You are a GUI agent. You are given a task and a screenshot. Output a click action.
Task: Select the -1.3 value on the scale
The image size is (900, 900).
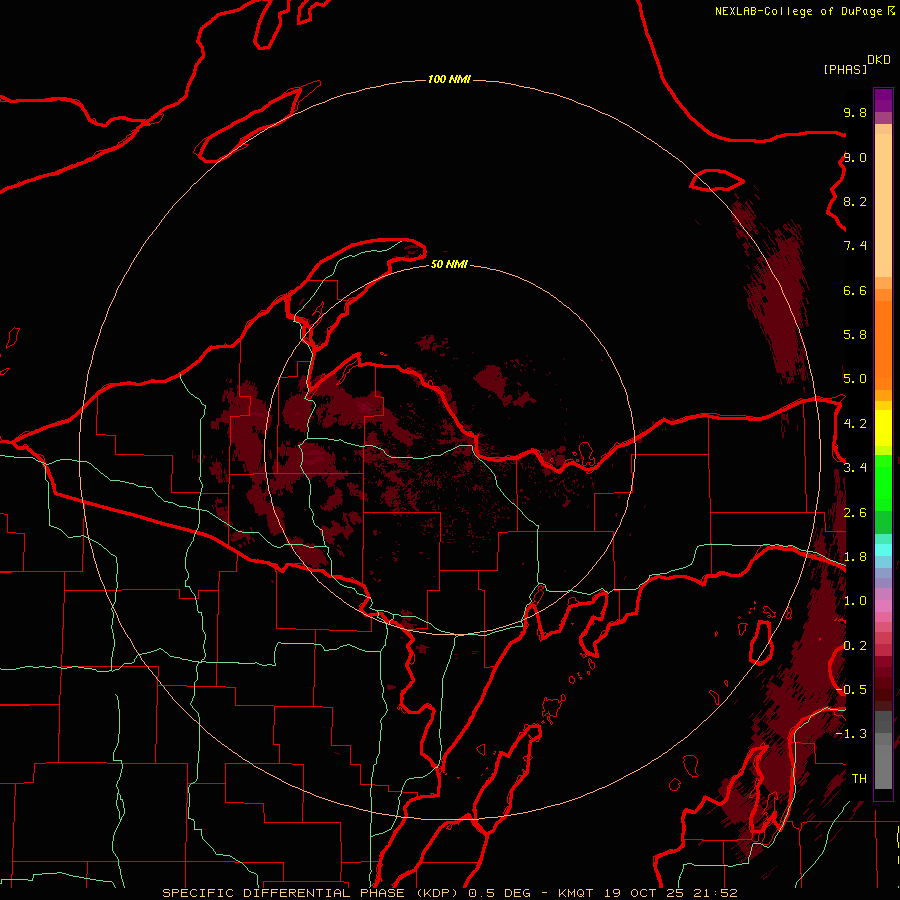(x=851, y=734)
